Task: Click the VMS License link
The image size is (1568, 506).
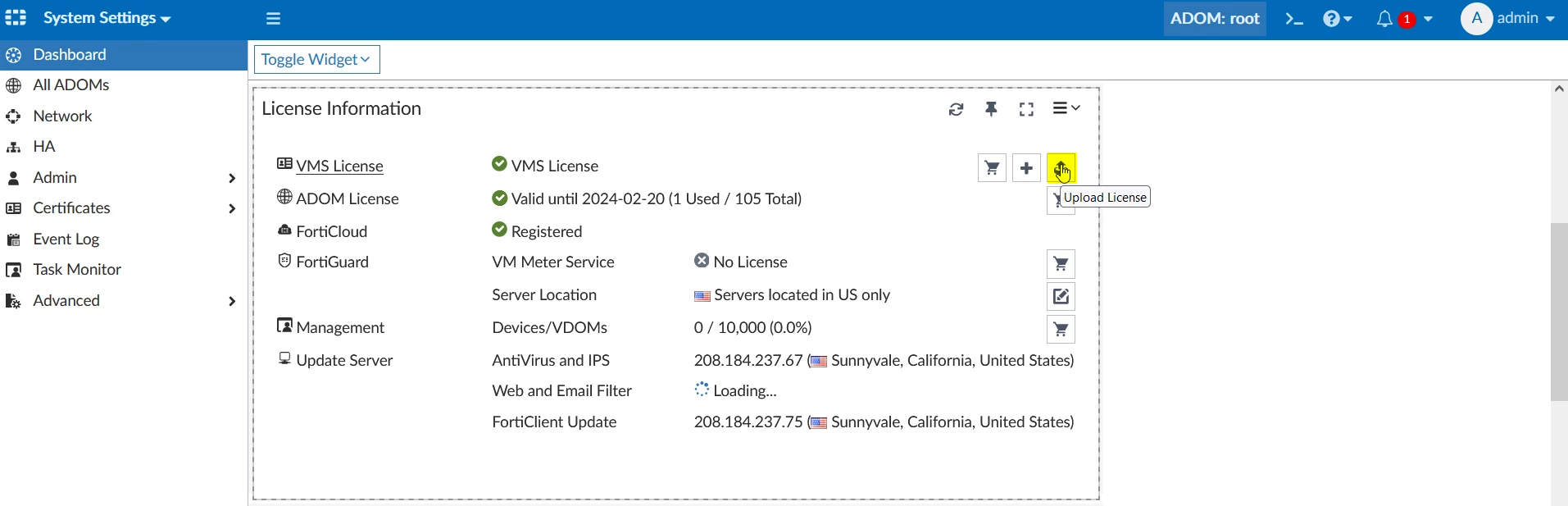Action: coord(340,166)
